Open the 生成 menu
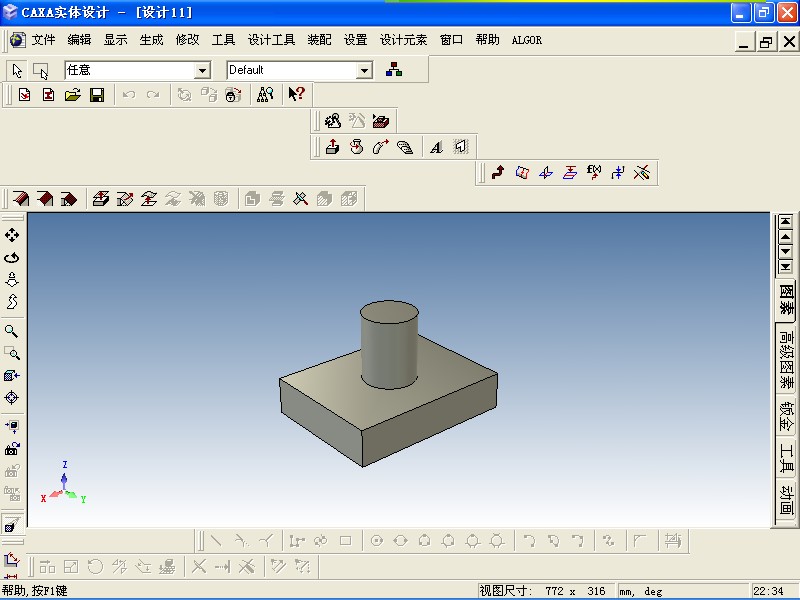 tap(152, 40)
